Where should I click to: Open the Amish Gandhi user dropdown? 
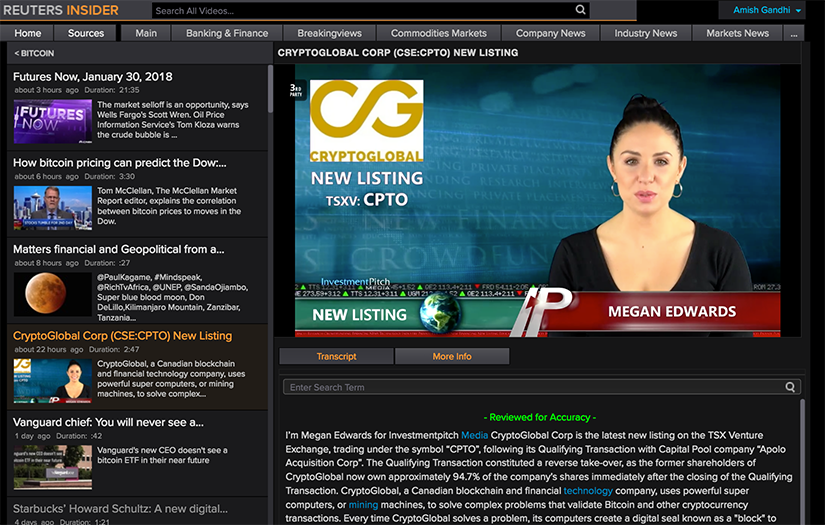767,10
